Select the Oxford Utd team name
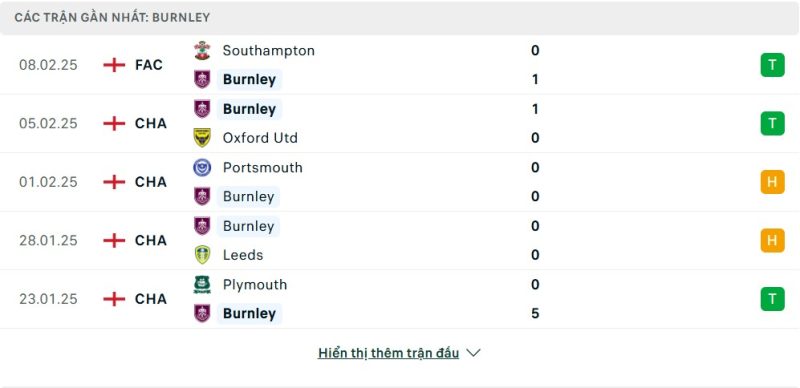The width and height of the screenshot is (800, 388). (260, 138)
